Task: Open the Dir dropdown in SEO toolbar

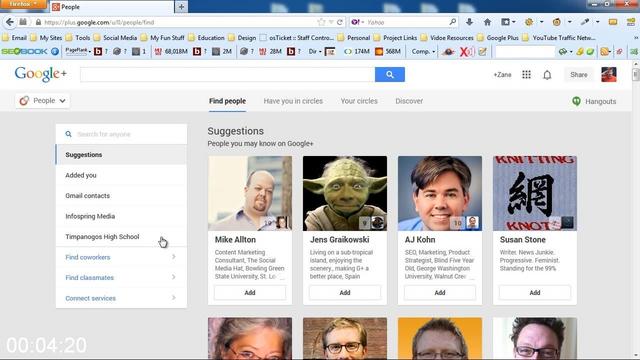Action: (315, 51)
